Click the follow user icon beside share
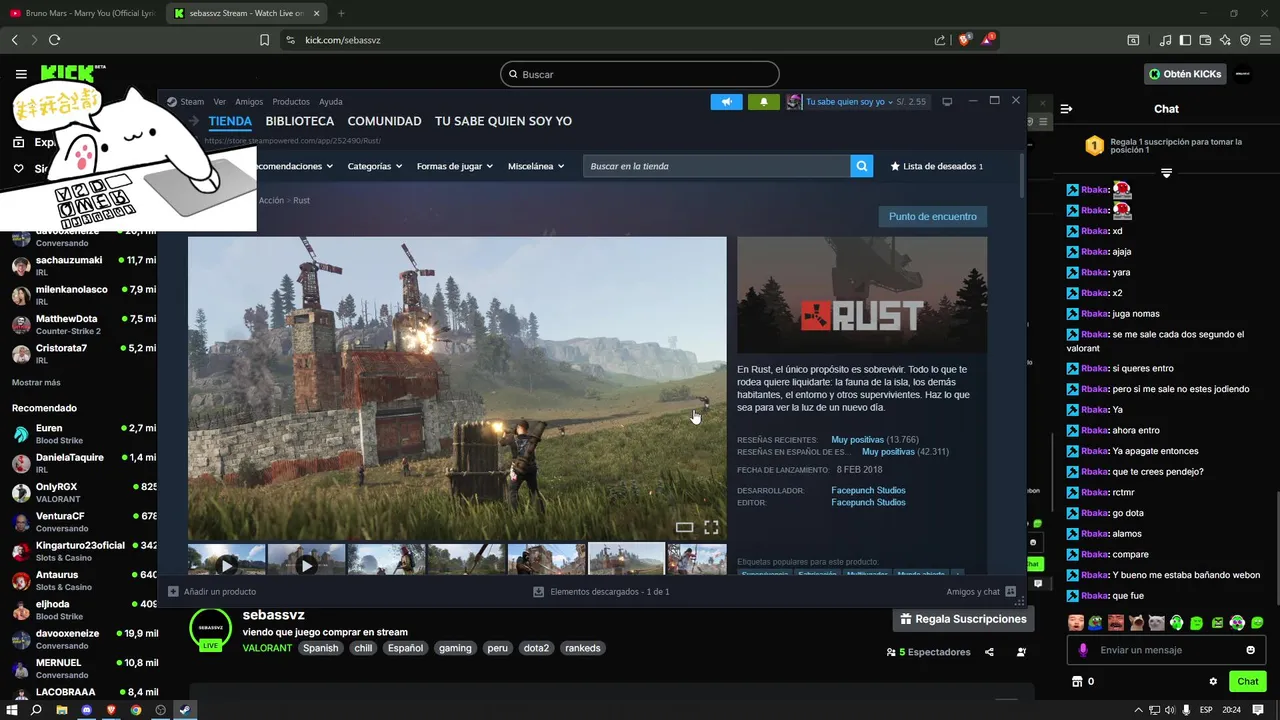This screenshot has height=720, width=1280. [x=1021, y=652]
